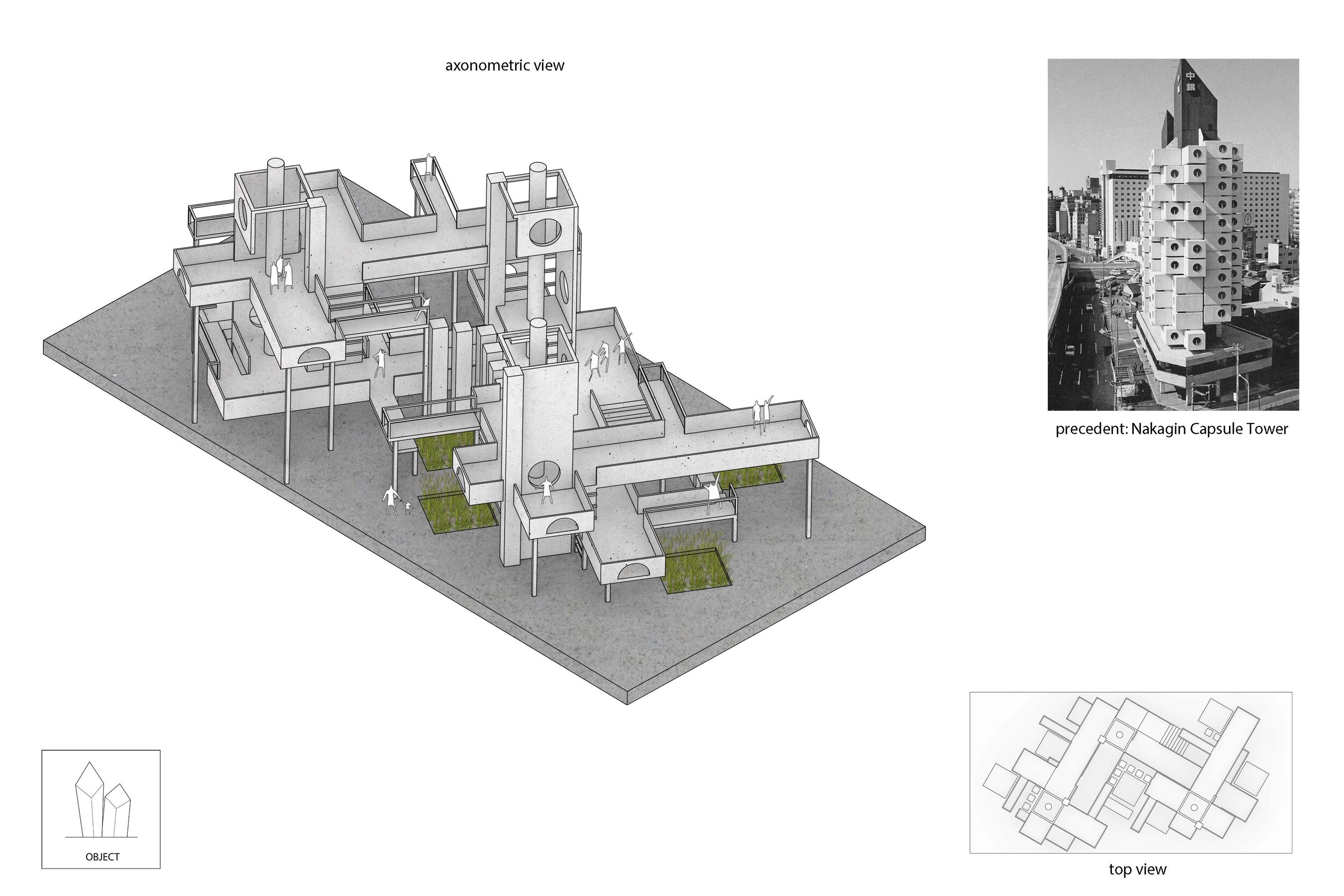The image size is (1344, 896).
Task: Select the staircase in the right courtyard
Action: click(627, 413)
